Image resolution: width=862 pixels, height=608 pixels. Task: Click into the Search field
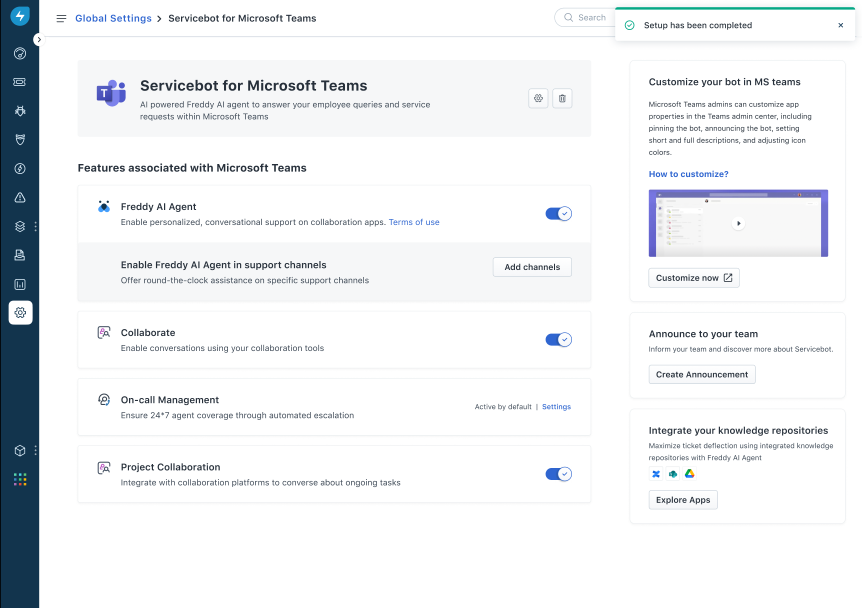[x=585, y=18]
